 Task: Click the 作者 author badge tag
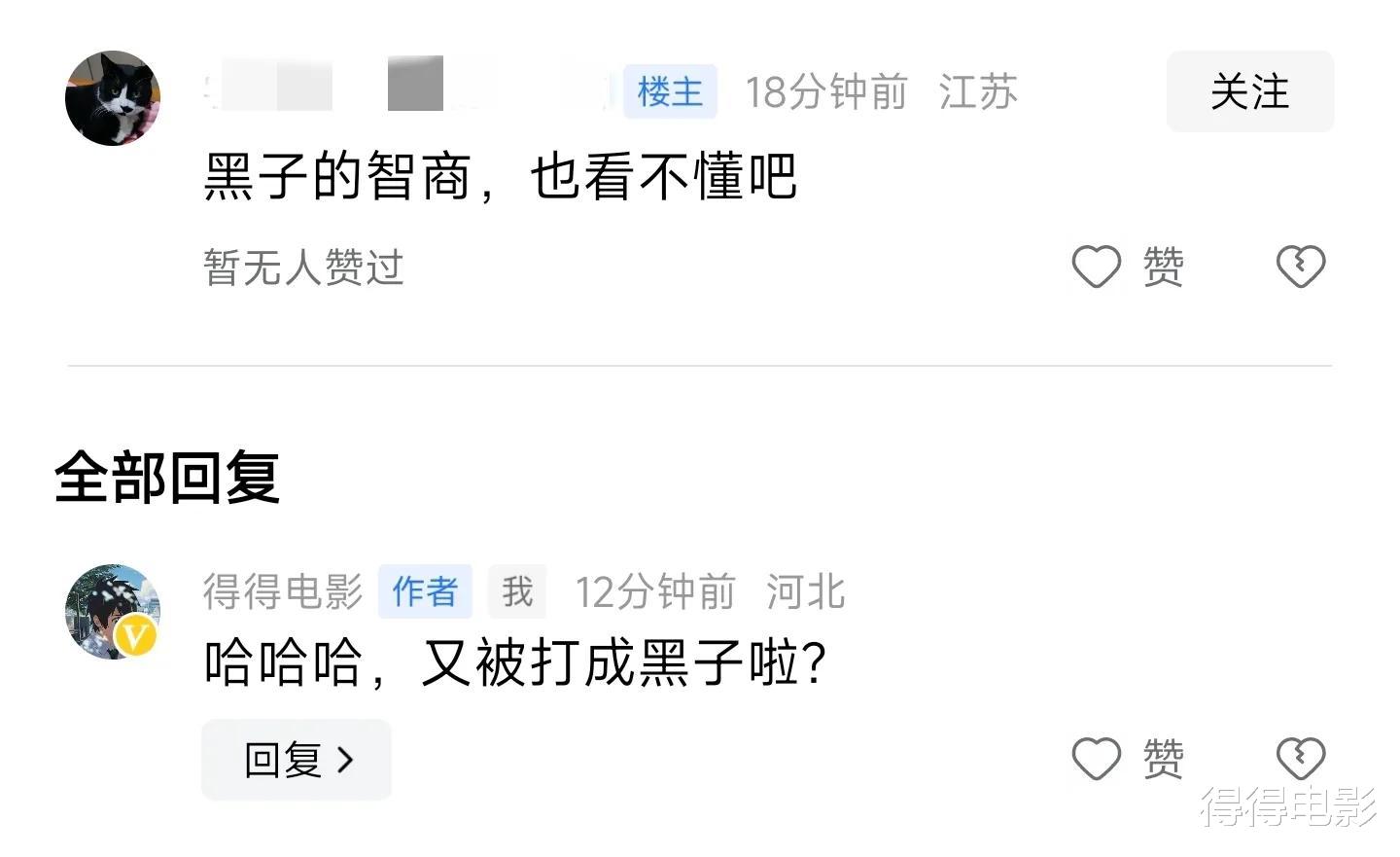(x=425, y=590)
